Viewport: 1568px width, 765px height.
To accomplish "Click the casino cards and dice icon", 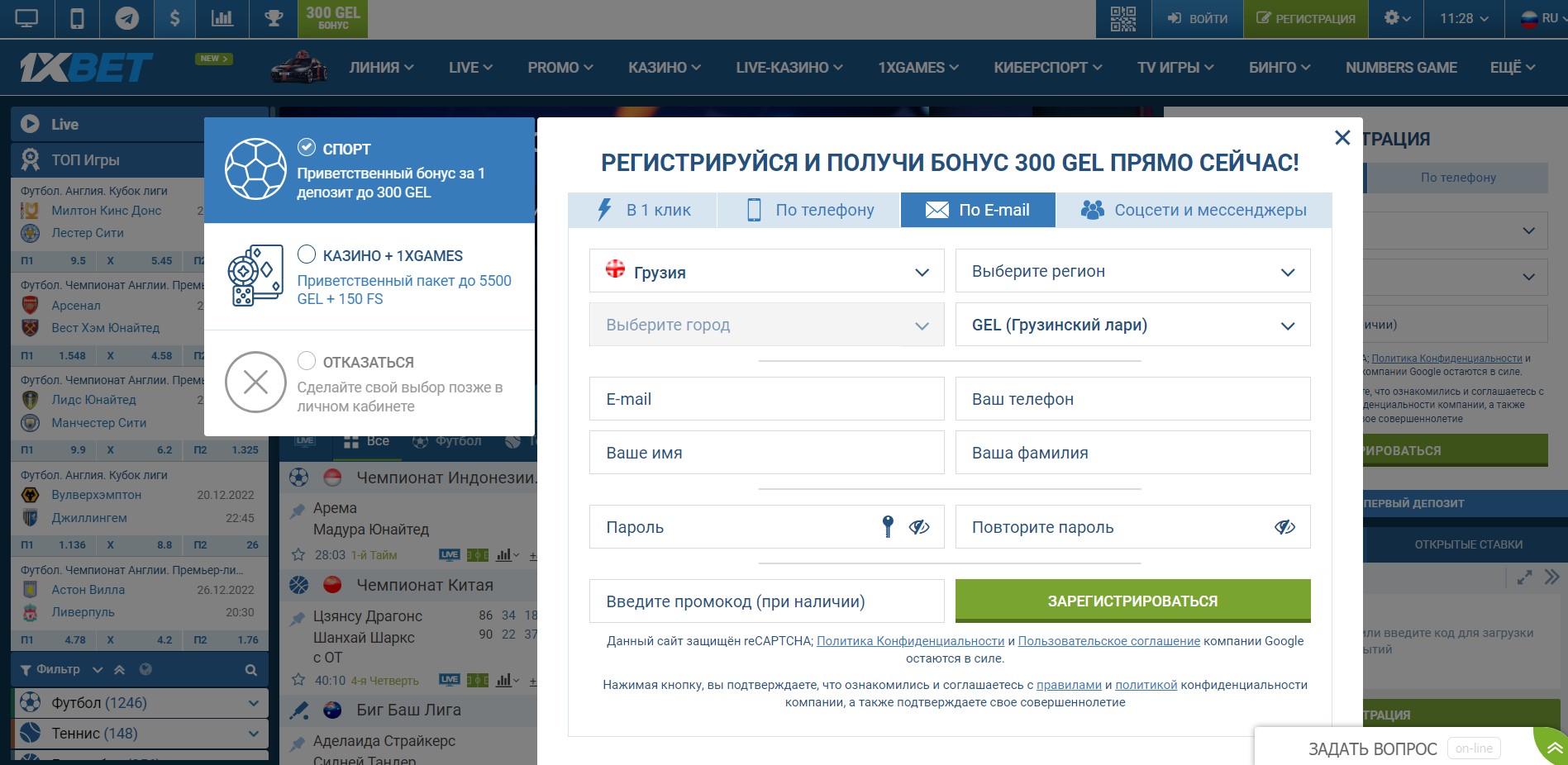I will 255,275.
